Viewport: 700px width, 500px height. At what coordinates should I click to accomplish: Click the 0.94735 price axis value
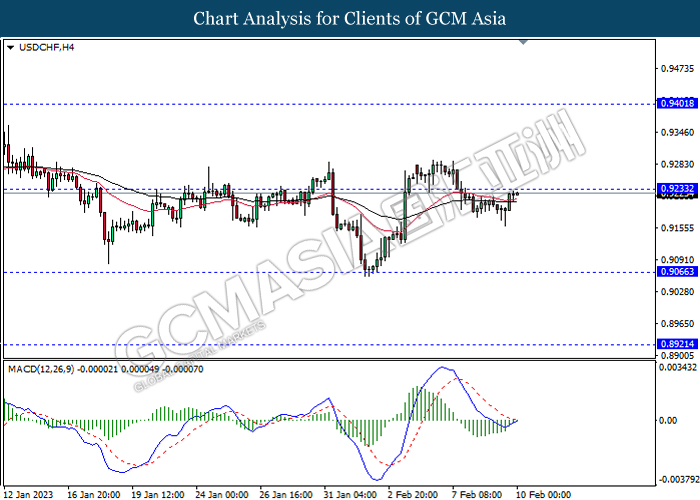click(x=677, y=68)
